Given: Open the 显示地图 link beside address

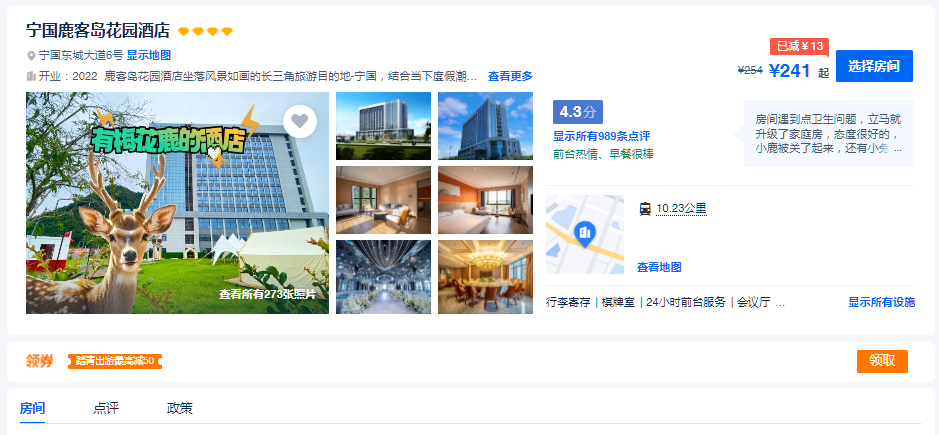Looking at the screenshot, I should point(149,56).
